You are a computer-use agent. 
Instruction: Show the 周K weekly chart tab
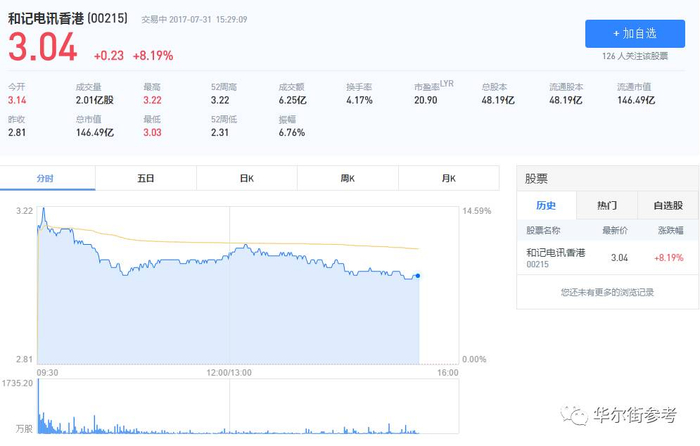click(x=347, y=178)
